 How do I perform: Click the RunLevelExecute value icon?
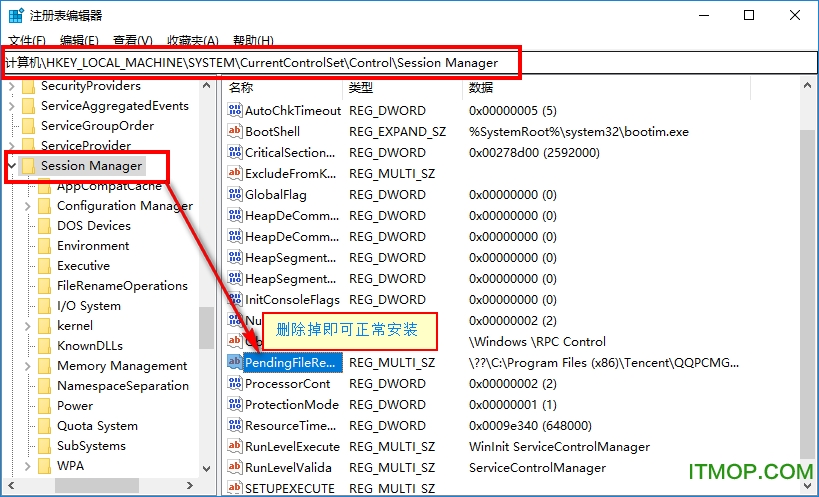tap(235, 447)
